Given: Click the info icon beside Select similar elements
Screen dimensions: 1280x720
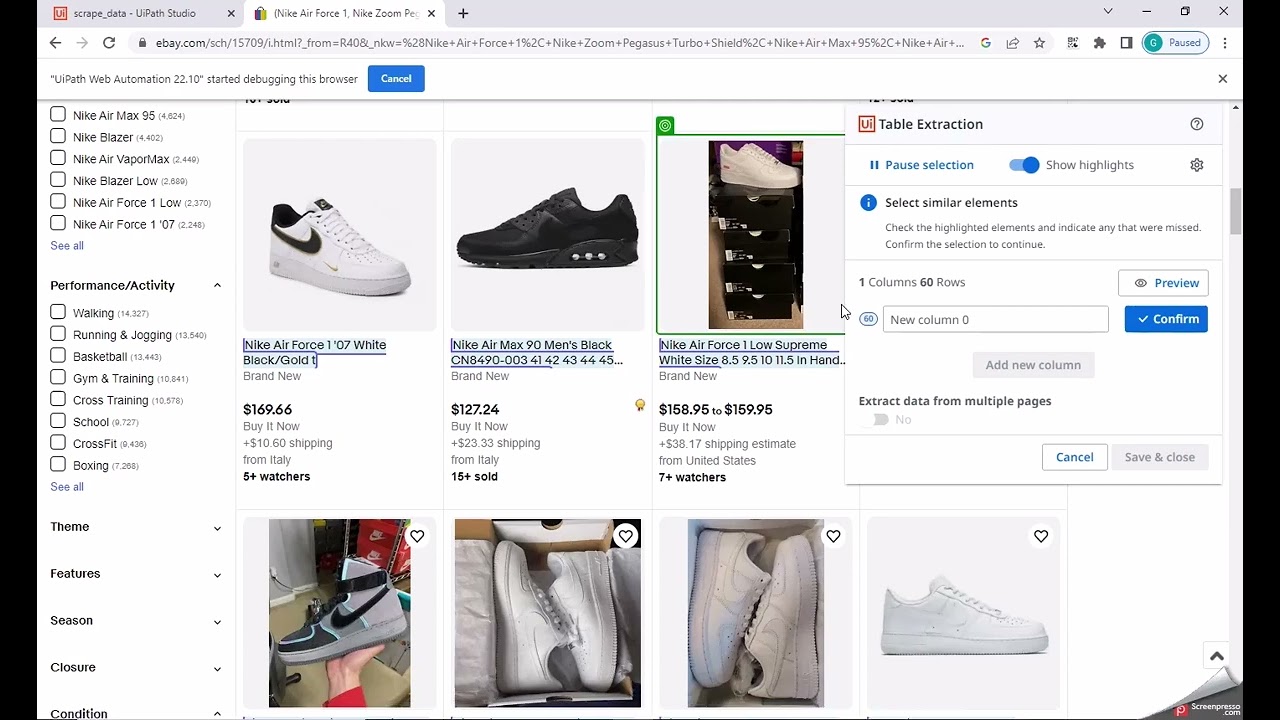Looking at the screenshot, I should pyautogui.click(x=868, y=203).
